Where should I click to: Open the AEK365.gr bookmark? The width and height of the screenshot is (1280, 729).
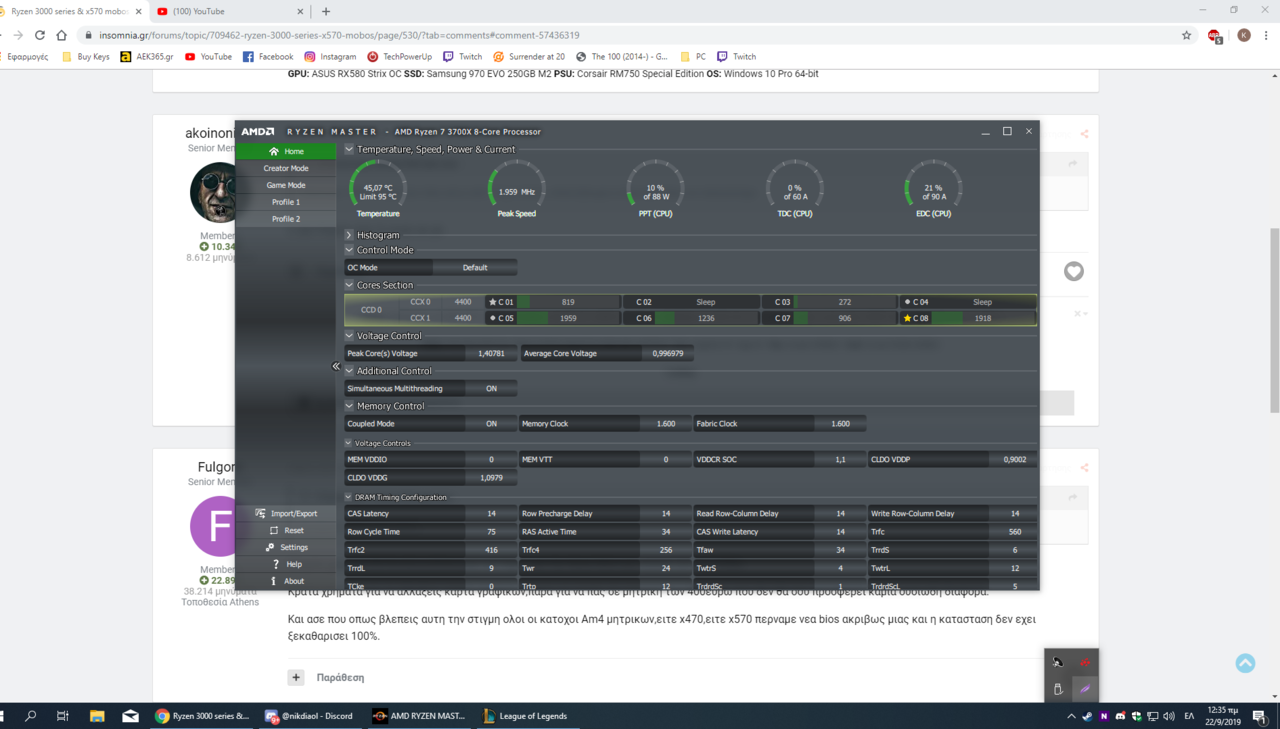click(147, 57)
